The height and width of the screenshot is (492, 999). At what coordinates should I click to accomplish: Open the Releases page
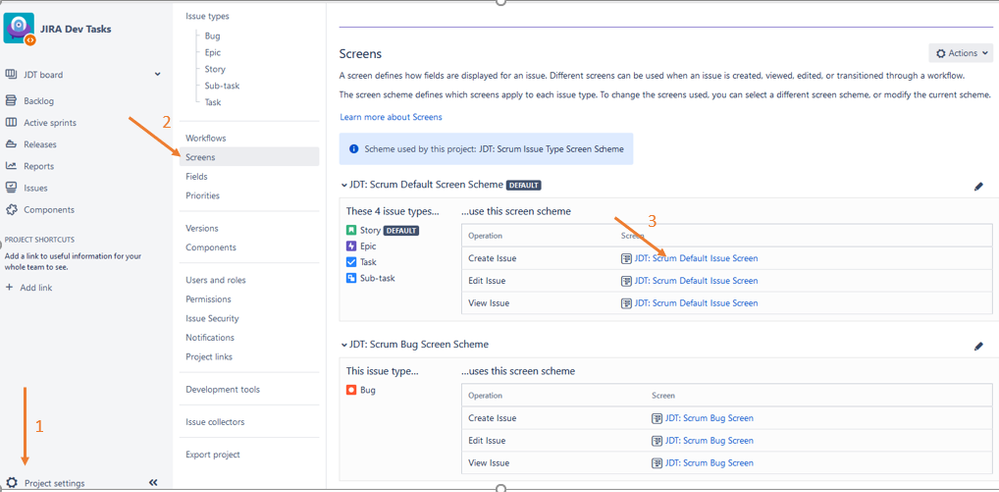pyautogui.click(x=40, y=144)
